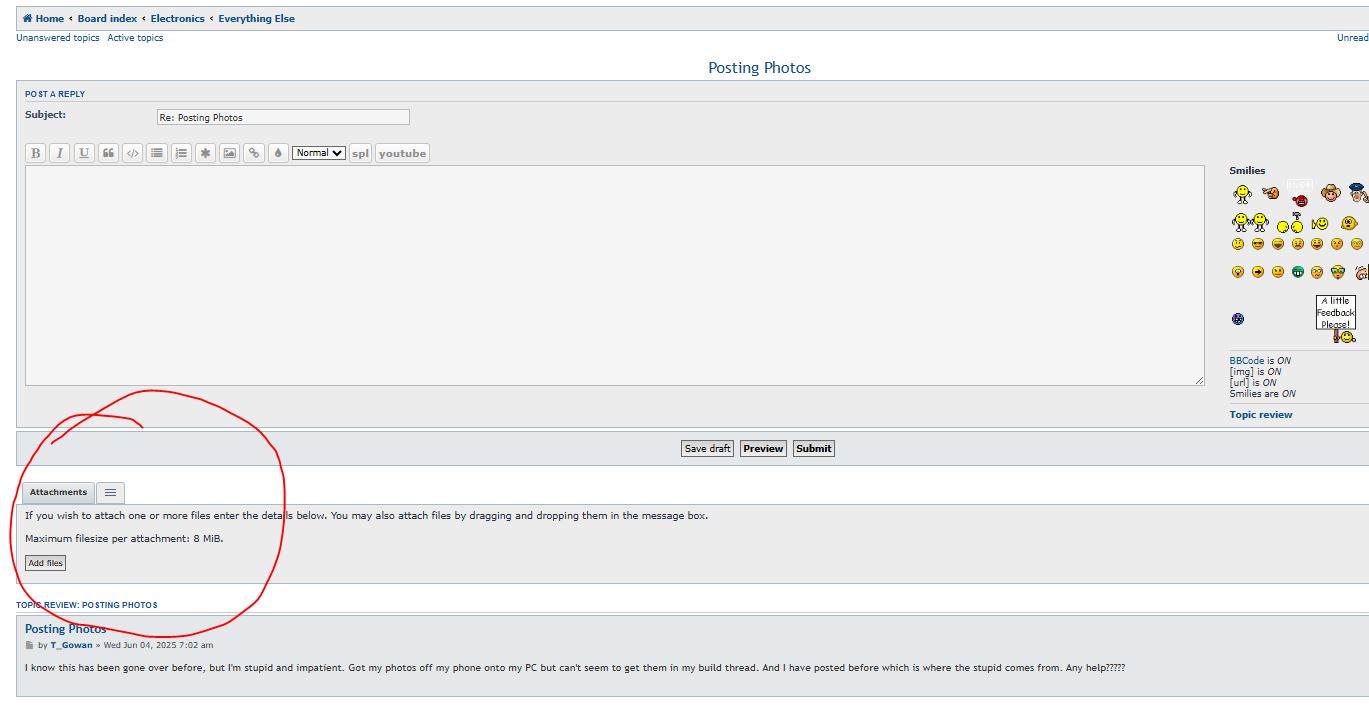Toggle bold text formatting

(x=36, y=153)
